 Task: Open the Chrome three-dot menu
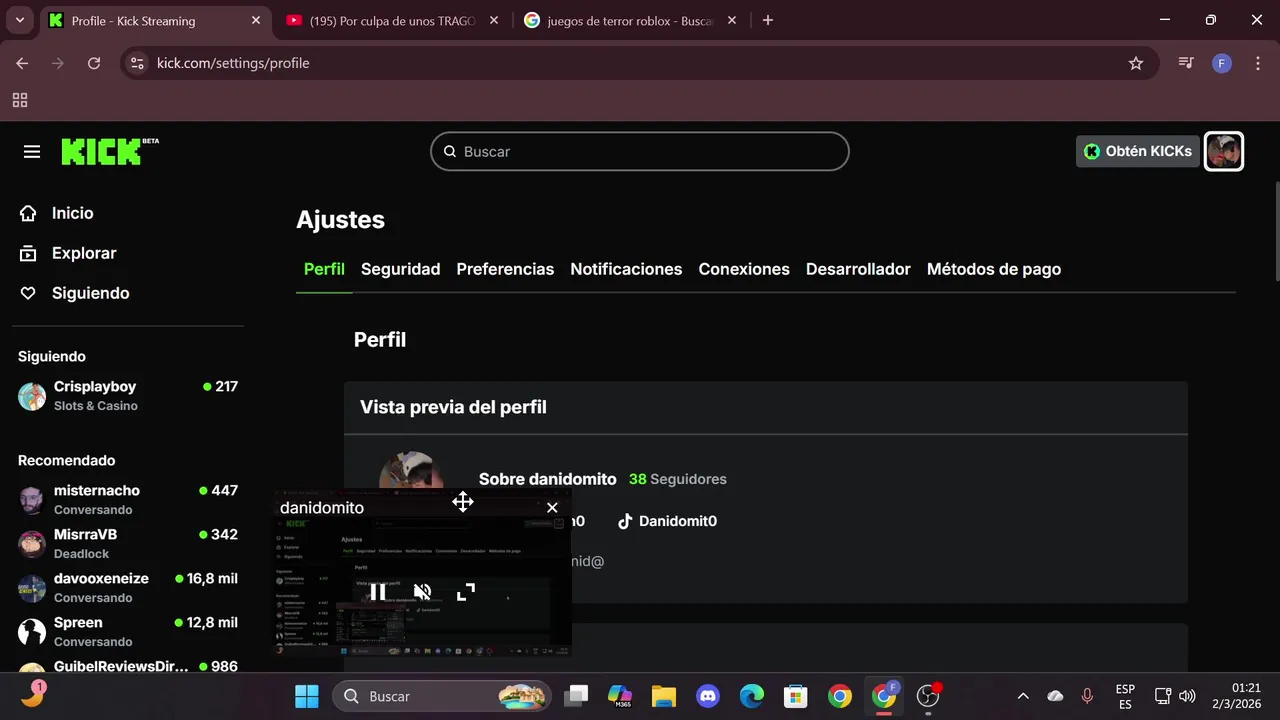click(x=1256, y=63)
